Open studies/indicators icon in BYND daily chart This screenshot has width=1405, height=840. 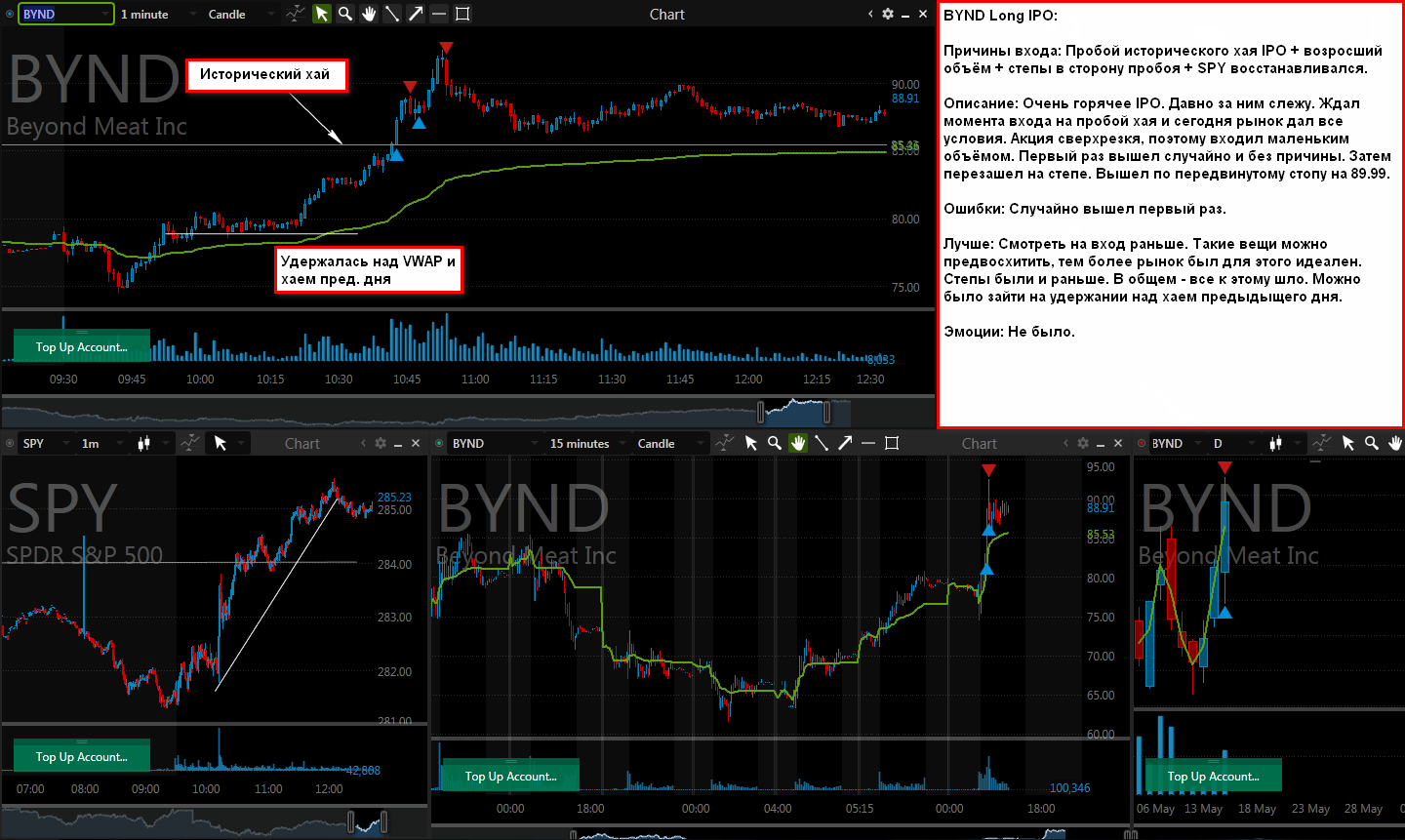pyautogui.click(x=1321, y=443)
